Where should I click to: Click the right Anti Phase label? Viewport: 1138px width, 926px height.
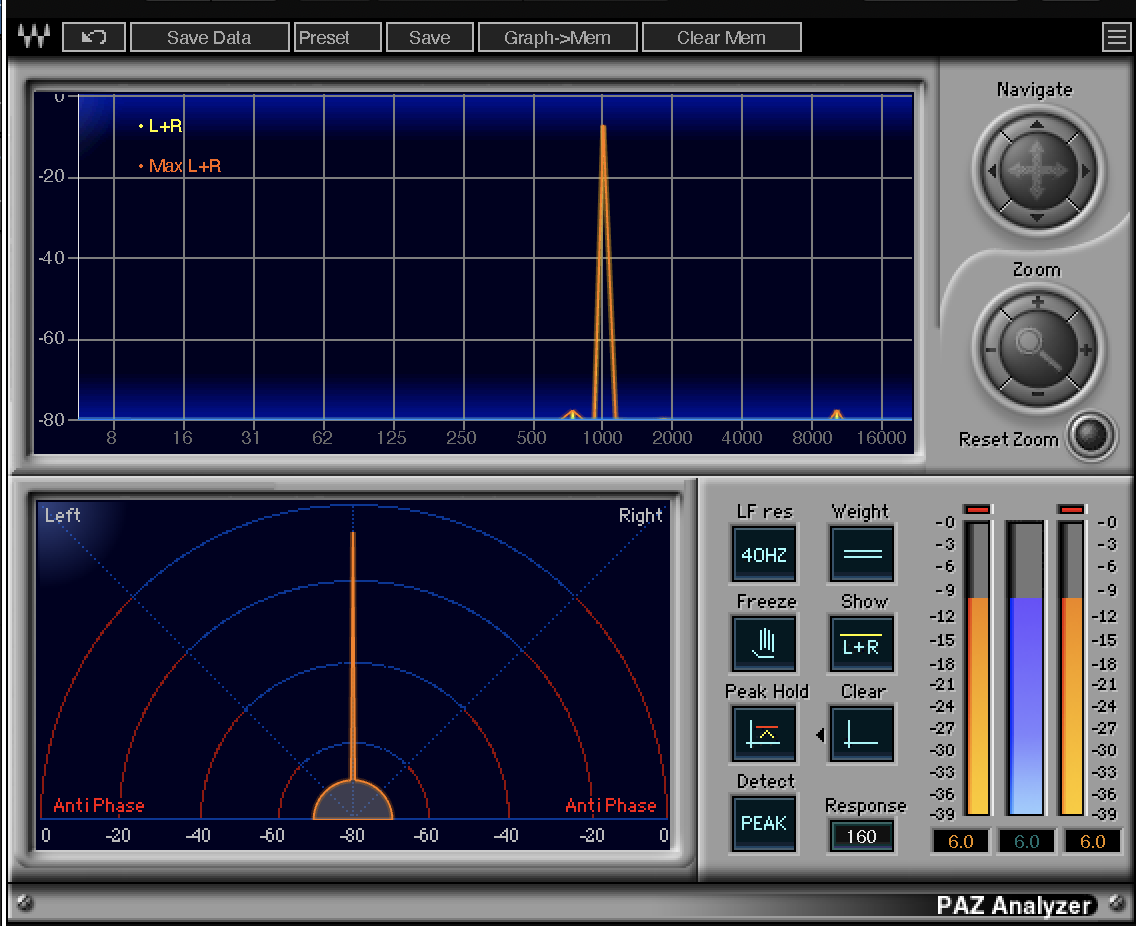click(x=610, y=806)
